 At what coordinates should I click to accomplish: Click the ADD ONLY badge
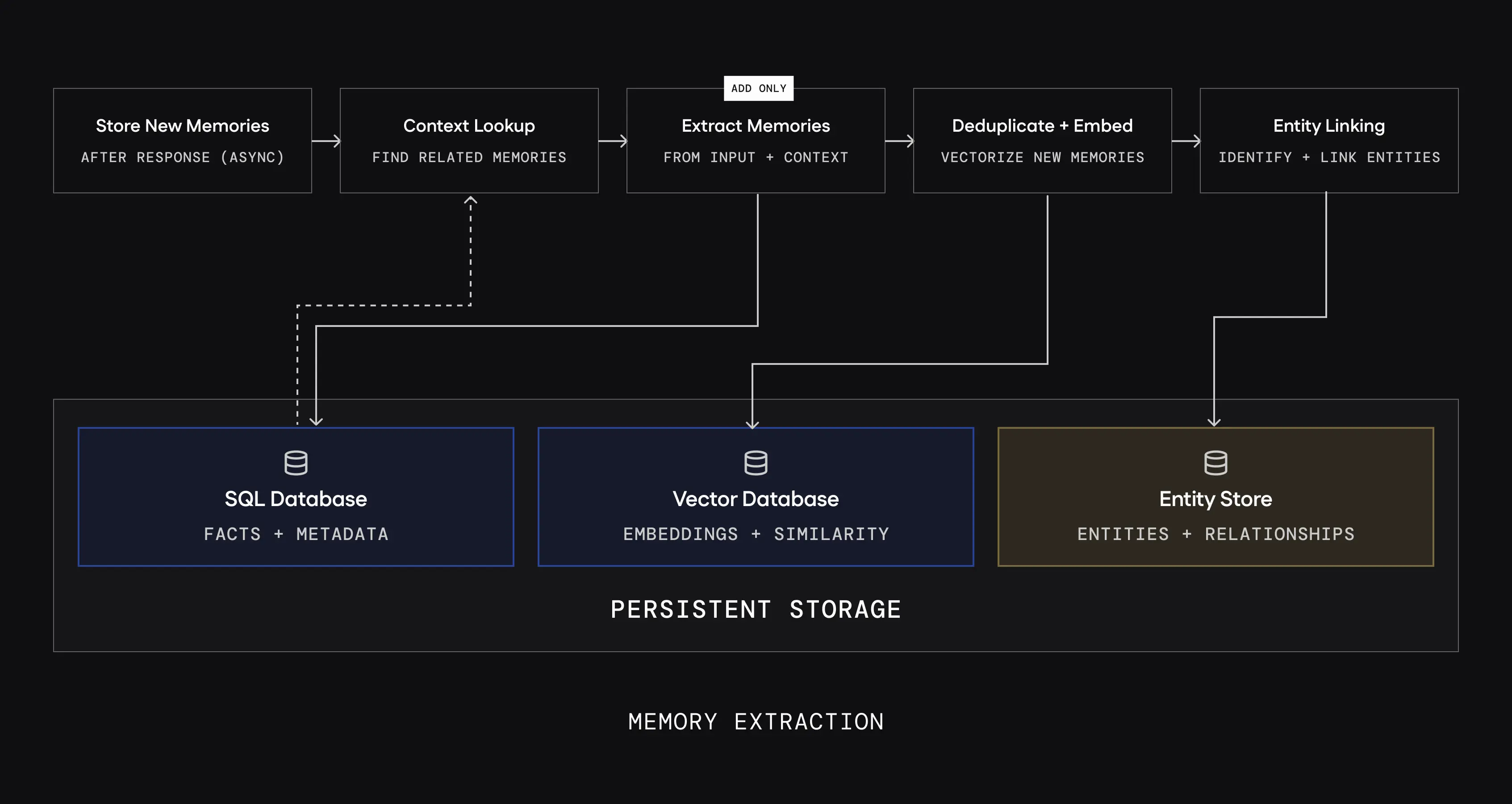758,89
